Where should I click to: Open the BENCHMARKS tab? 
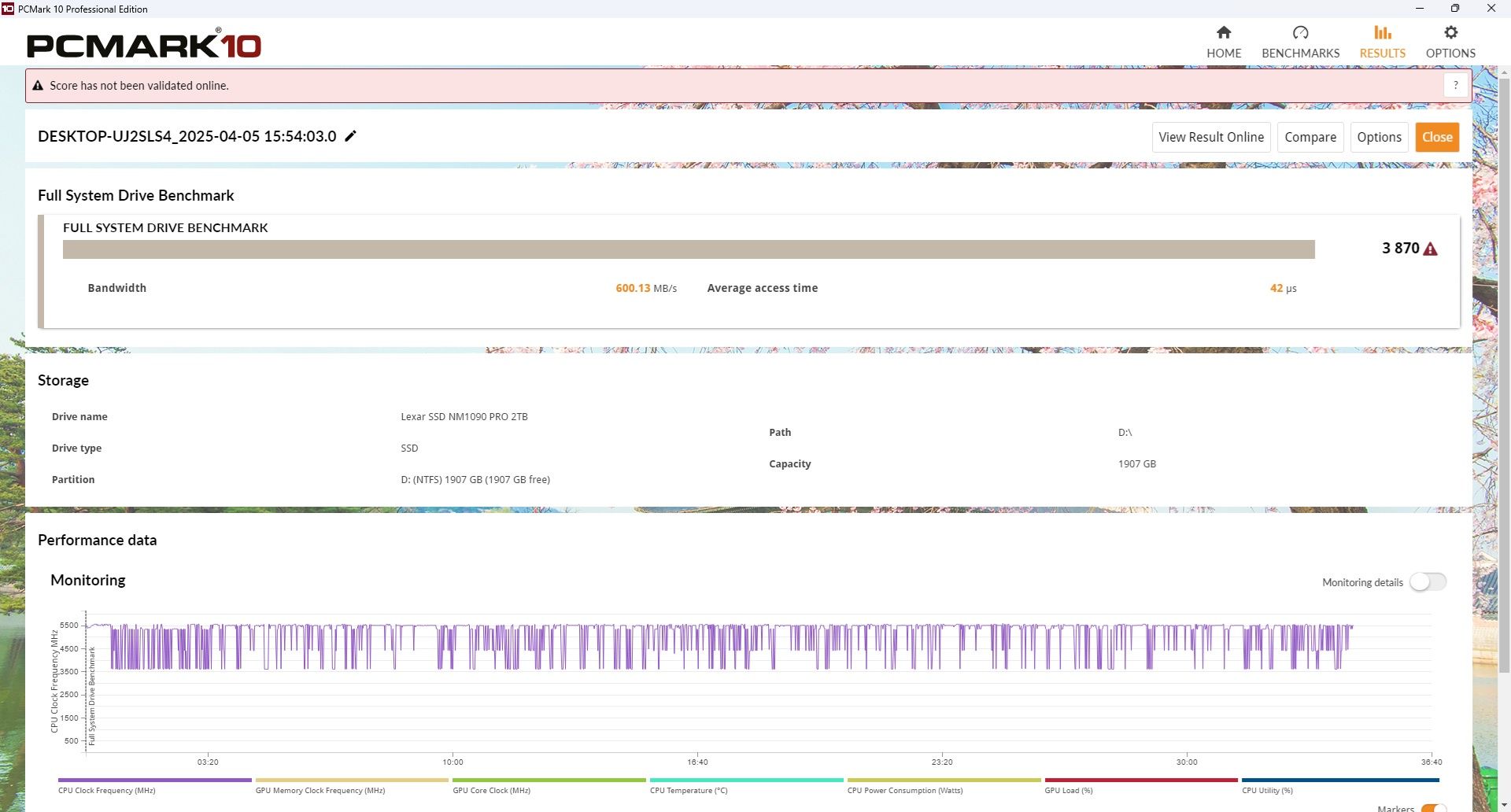(x=1300, y=42)
